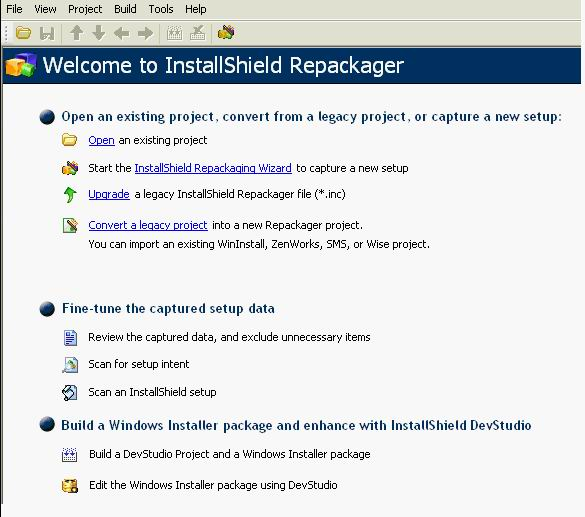The image size is (585, 517).
Task: Click the Save disk icon in the toolbar
Action: tap(47, 33)
